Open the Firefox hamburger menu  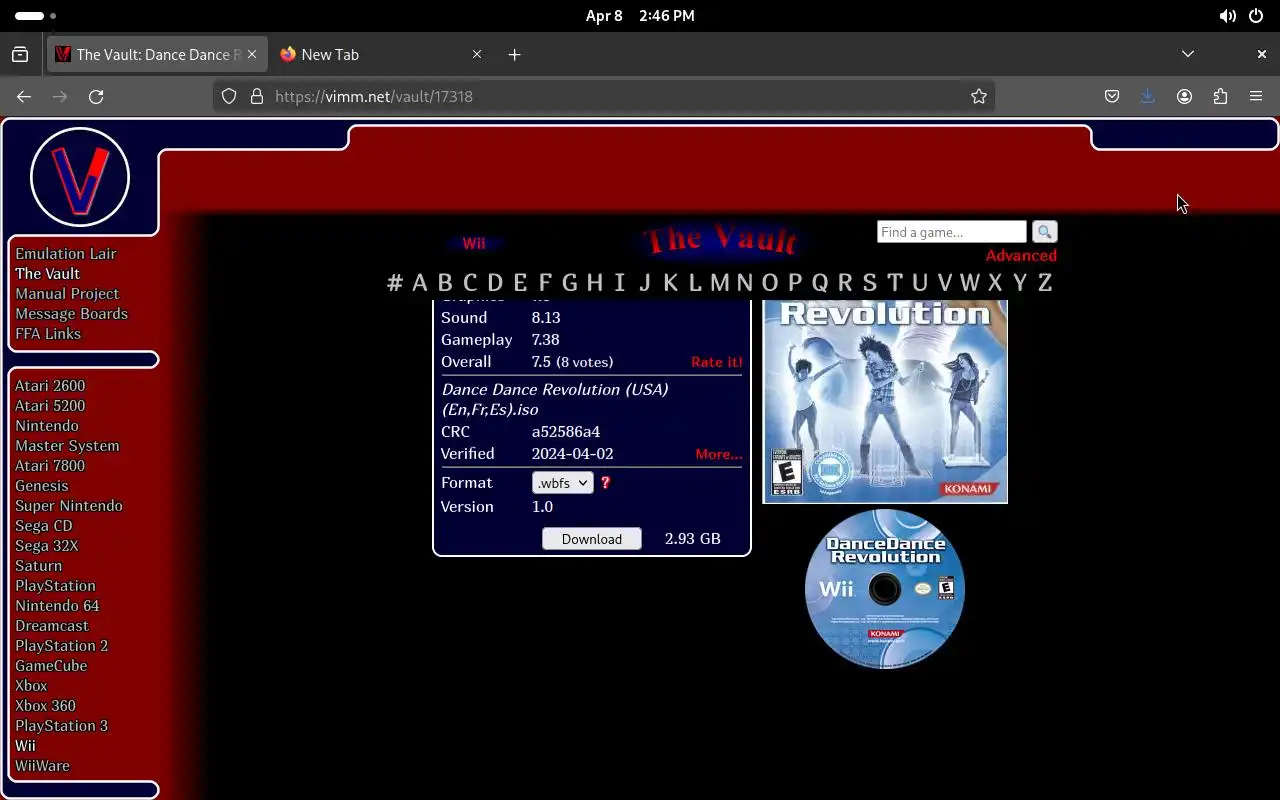click(x=1256, y=96)
